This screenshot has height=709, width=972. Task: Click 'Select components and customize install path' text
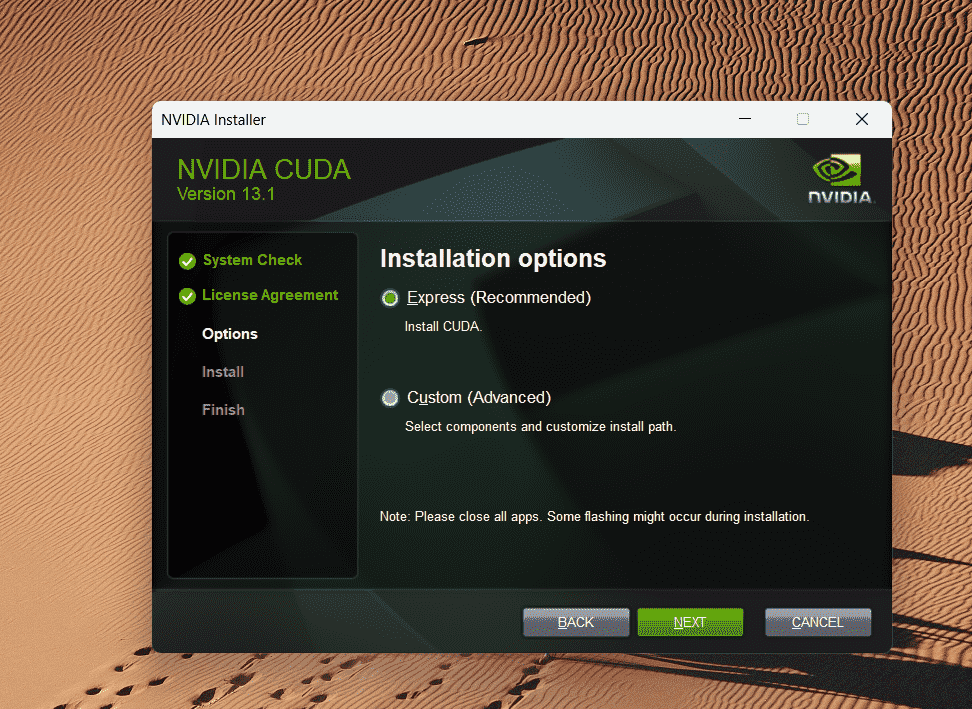coord(541,426)
